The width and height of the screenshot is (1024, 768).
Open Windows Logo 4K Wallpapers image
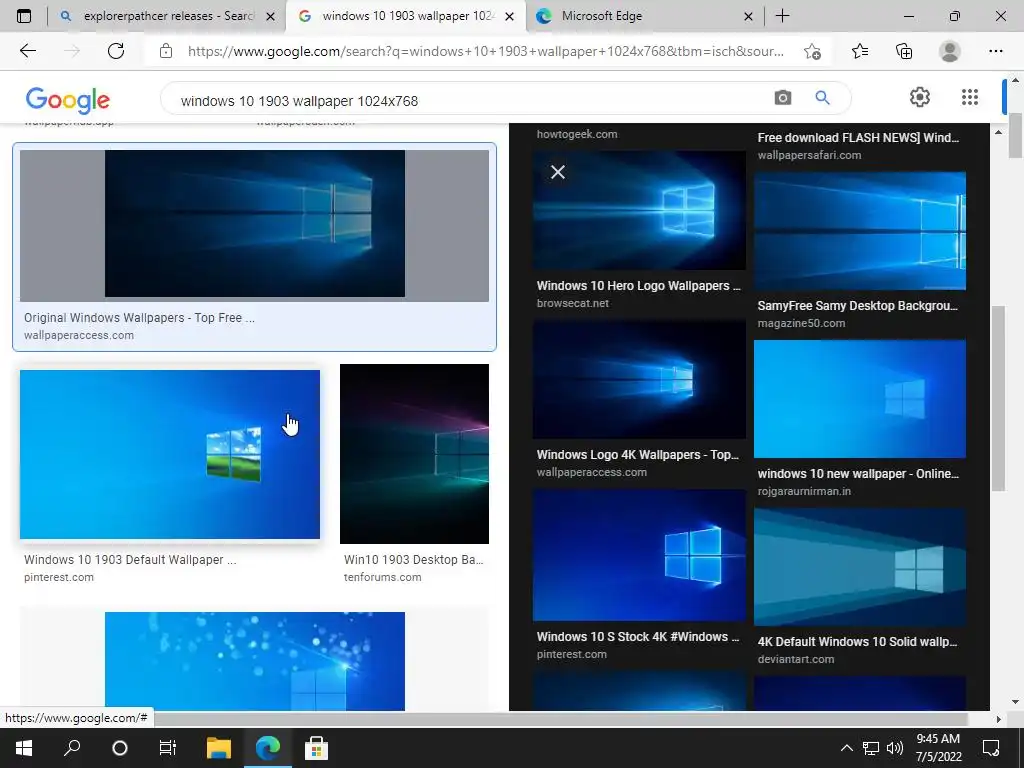(x=639, y=379)
